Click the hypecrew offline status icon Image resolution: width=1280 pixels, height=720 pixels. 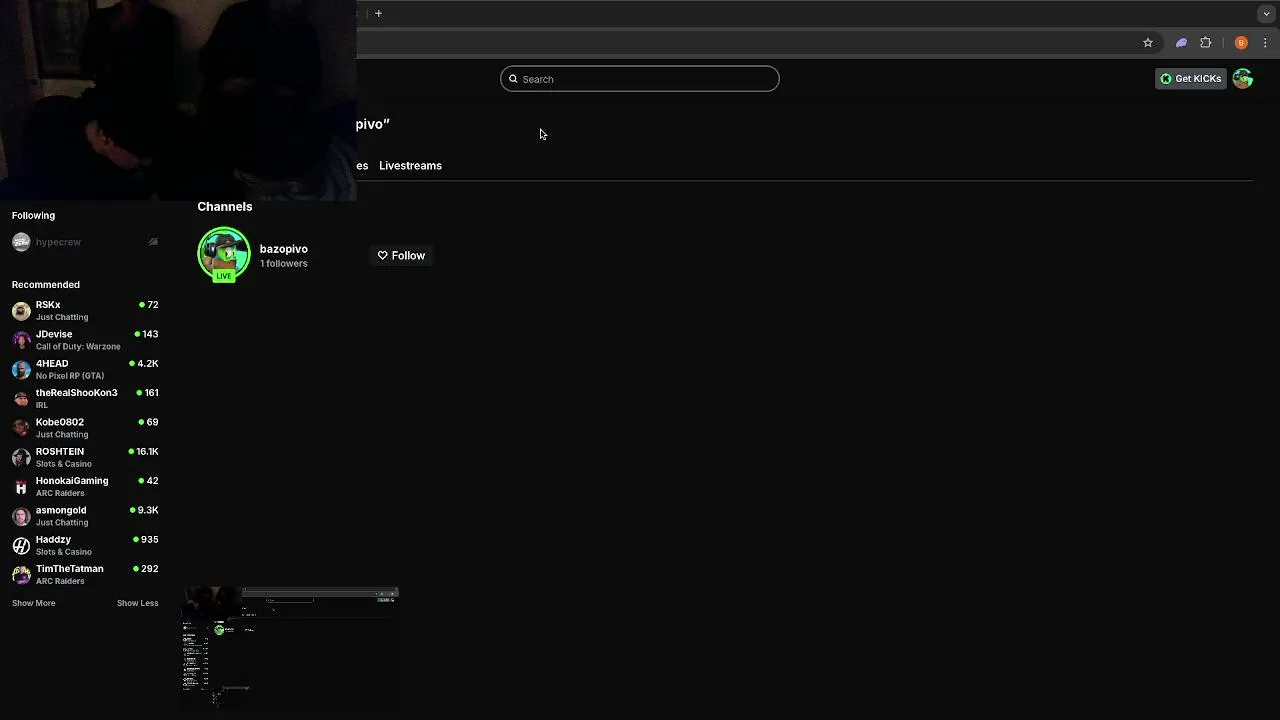point(153,242)
